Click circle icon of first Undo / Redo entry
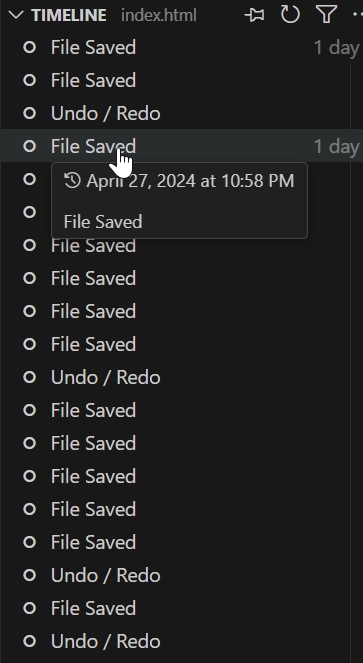Viewport: 363px width, 663px height. 29,113
